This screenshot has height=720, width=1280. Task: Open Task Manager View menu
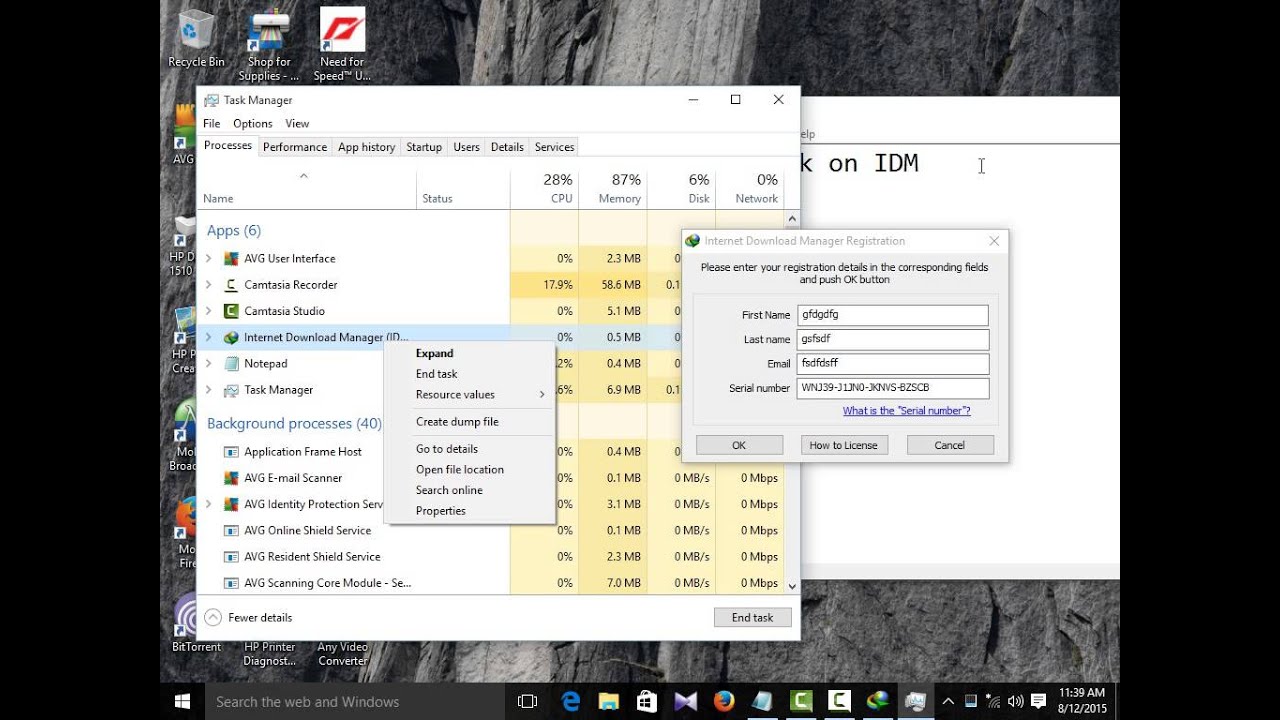pos(297,124)
